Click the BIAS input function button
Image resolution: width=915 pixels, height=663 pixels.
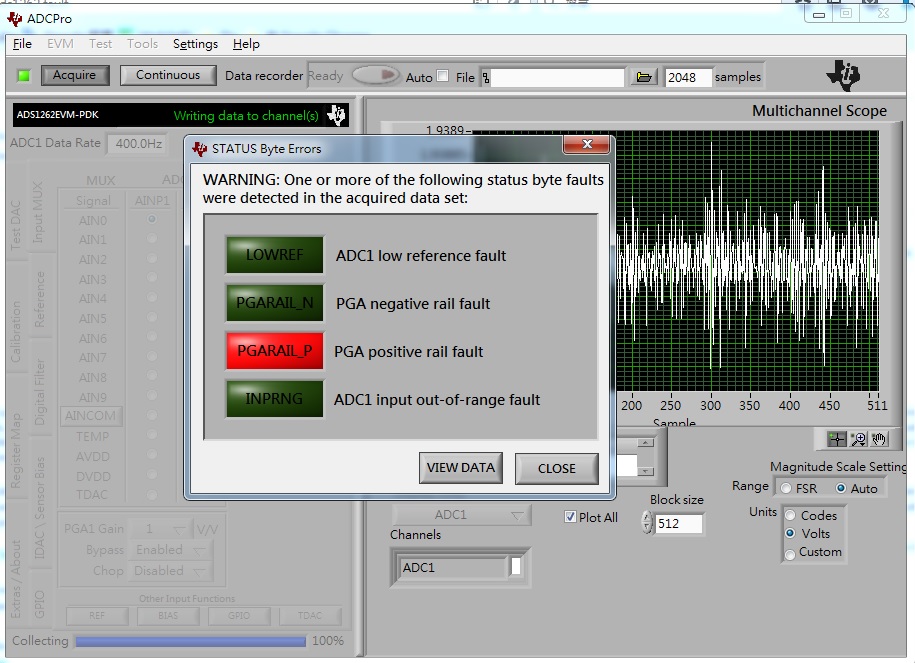tap(168, 616)
